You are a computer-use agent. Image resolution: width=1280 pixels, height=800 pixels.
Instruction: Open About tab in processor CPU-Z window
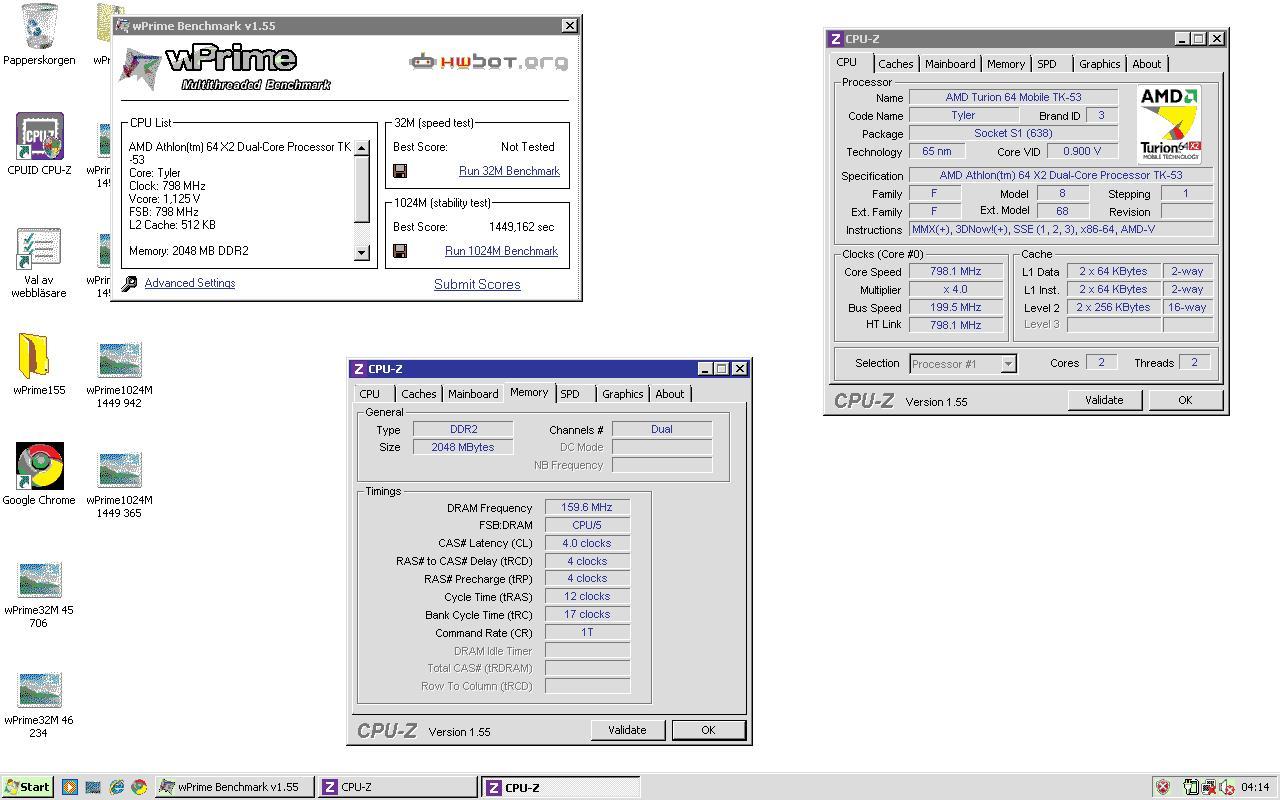(1147, 64)
